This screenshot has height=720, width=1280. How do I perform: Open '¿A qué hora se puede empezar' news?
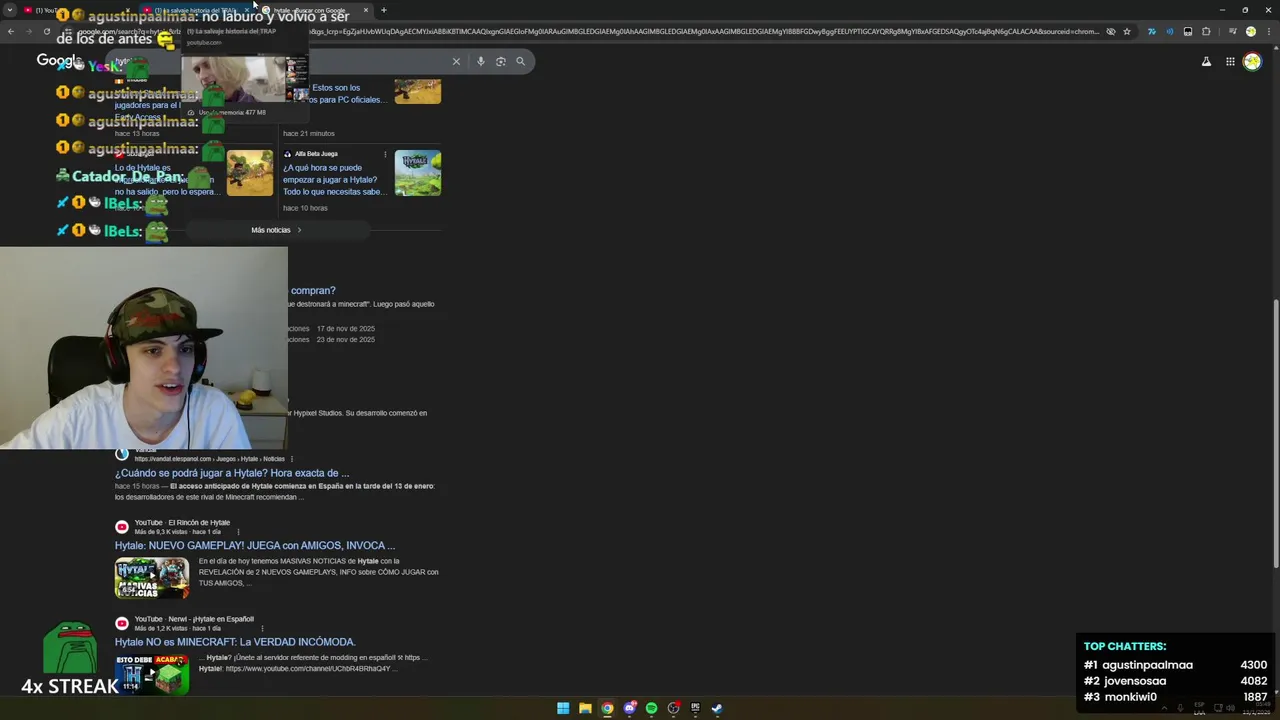tap(334, 180)
